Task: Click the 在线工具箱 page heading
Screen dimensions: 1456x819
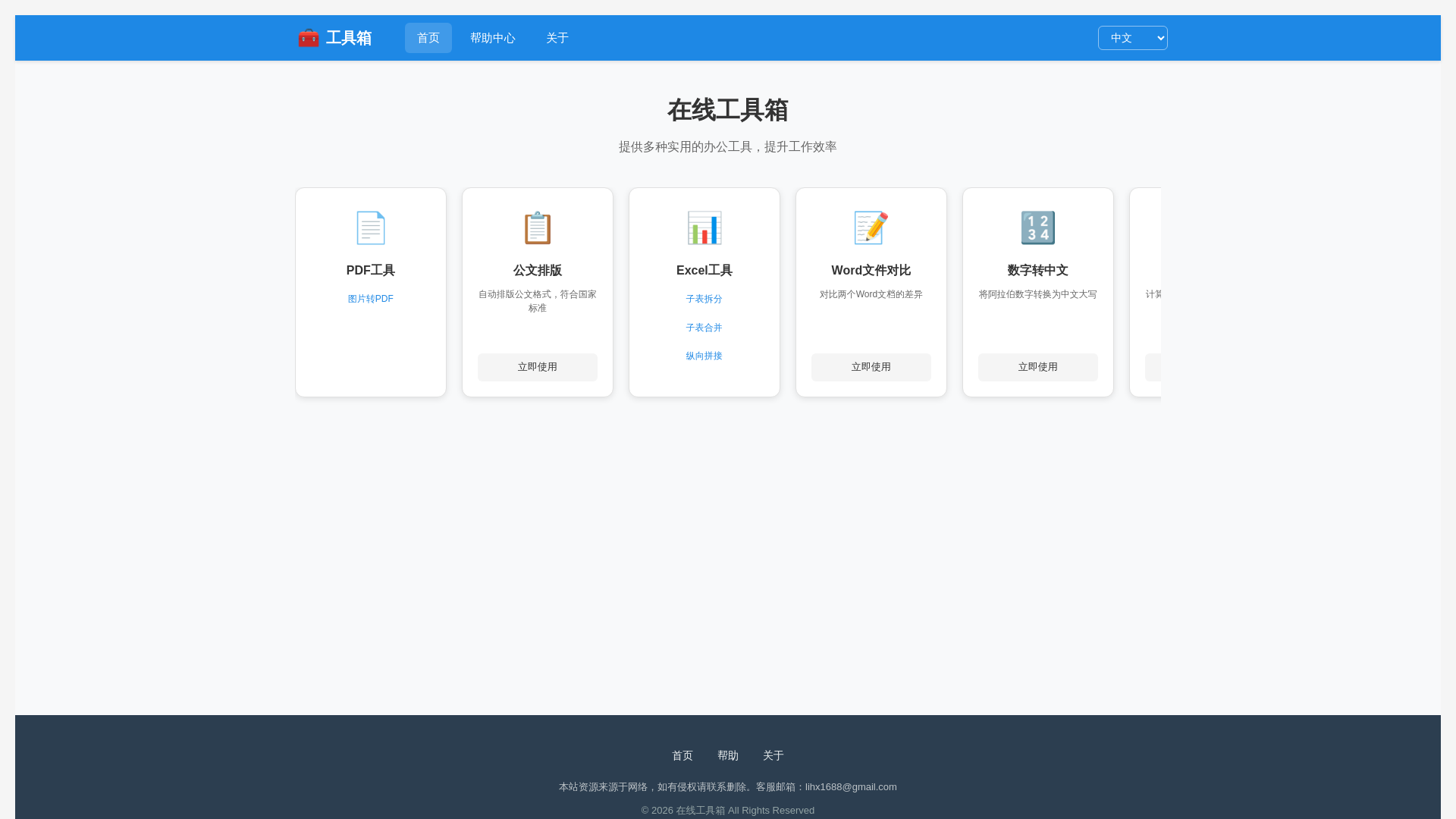Action: point(728,110)
